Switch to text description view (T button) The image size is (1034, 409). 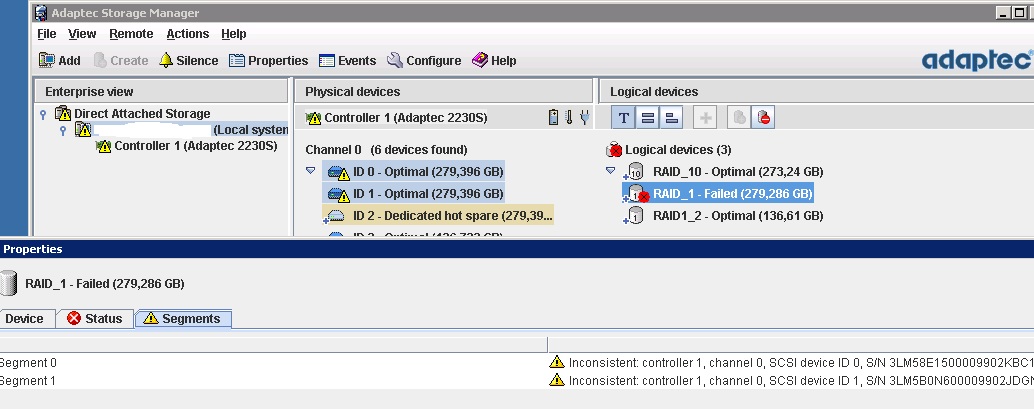coord(623,118)
